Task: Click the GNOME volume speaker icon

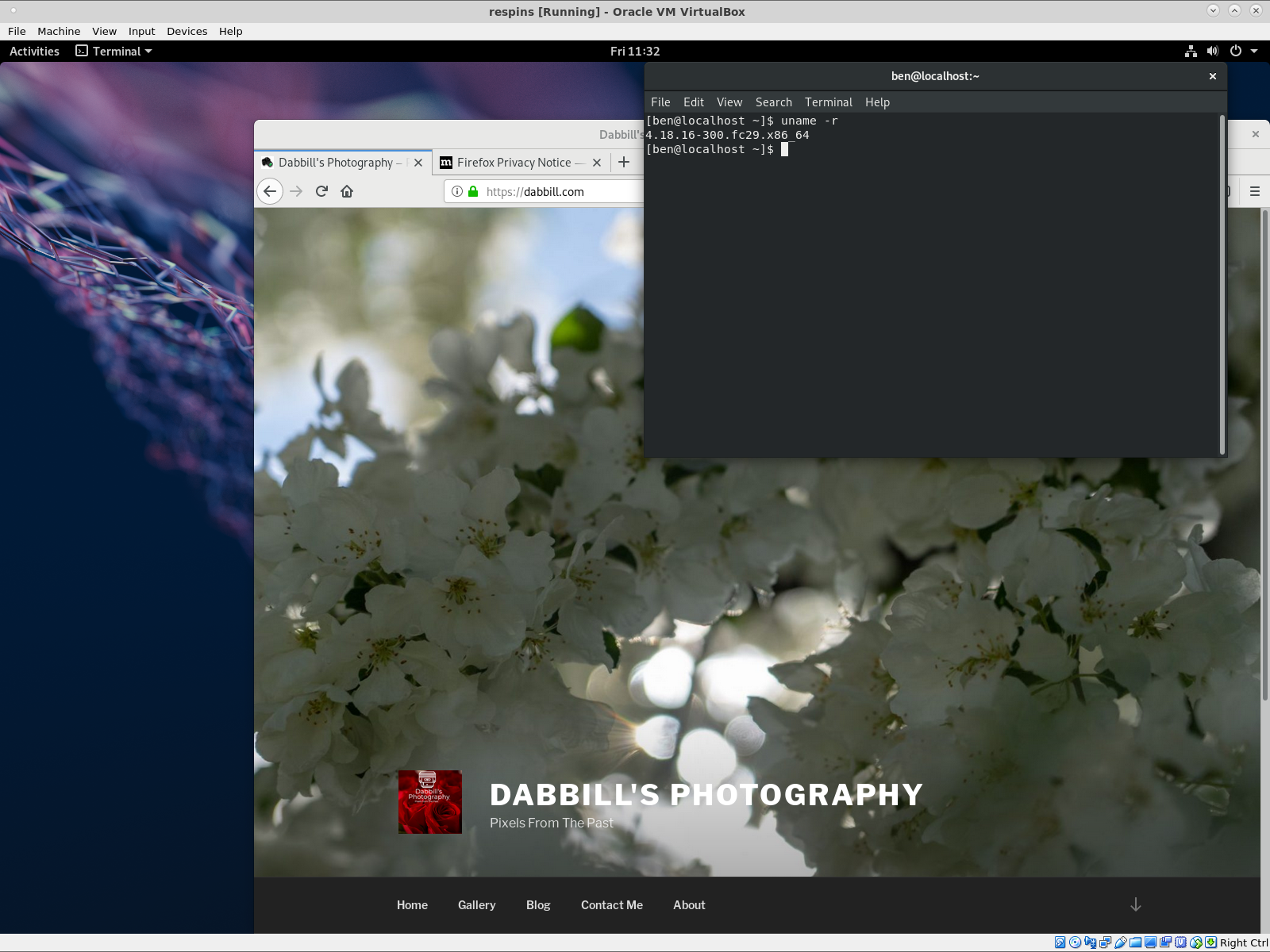Action: click(1213, 51)
